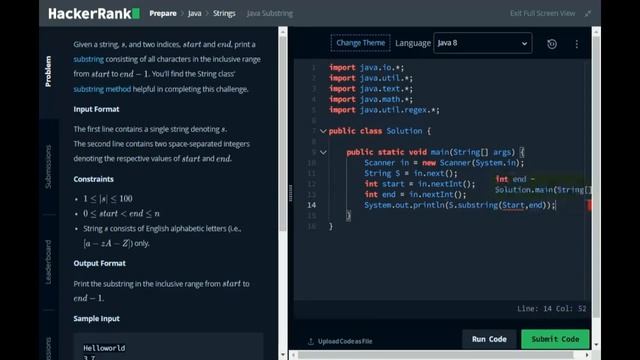Click the editor scroll right arrow
Image resolution: width=640 pixels, height=360 pixels.
pyautogui.click(x=587, y=355)
